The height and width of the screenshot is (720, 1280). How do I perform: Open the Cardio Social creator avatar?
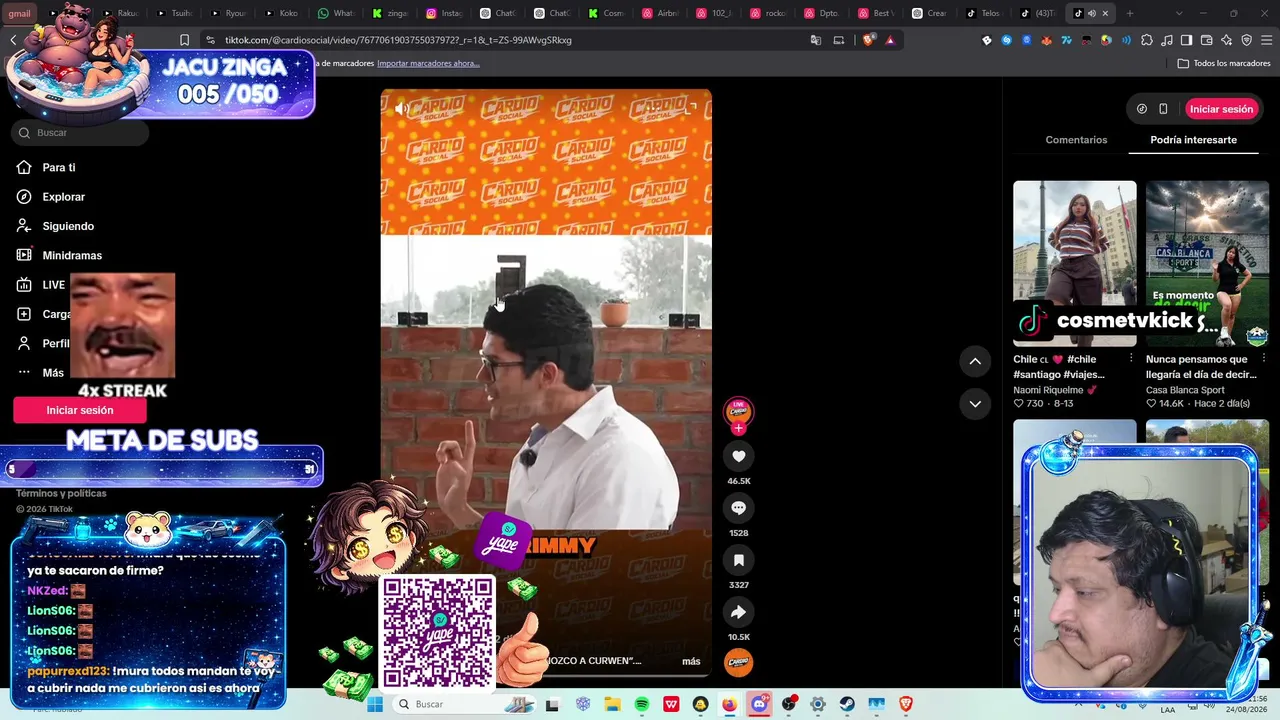738,410
